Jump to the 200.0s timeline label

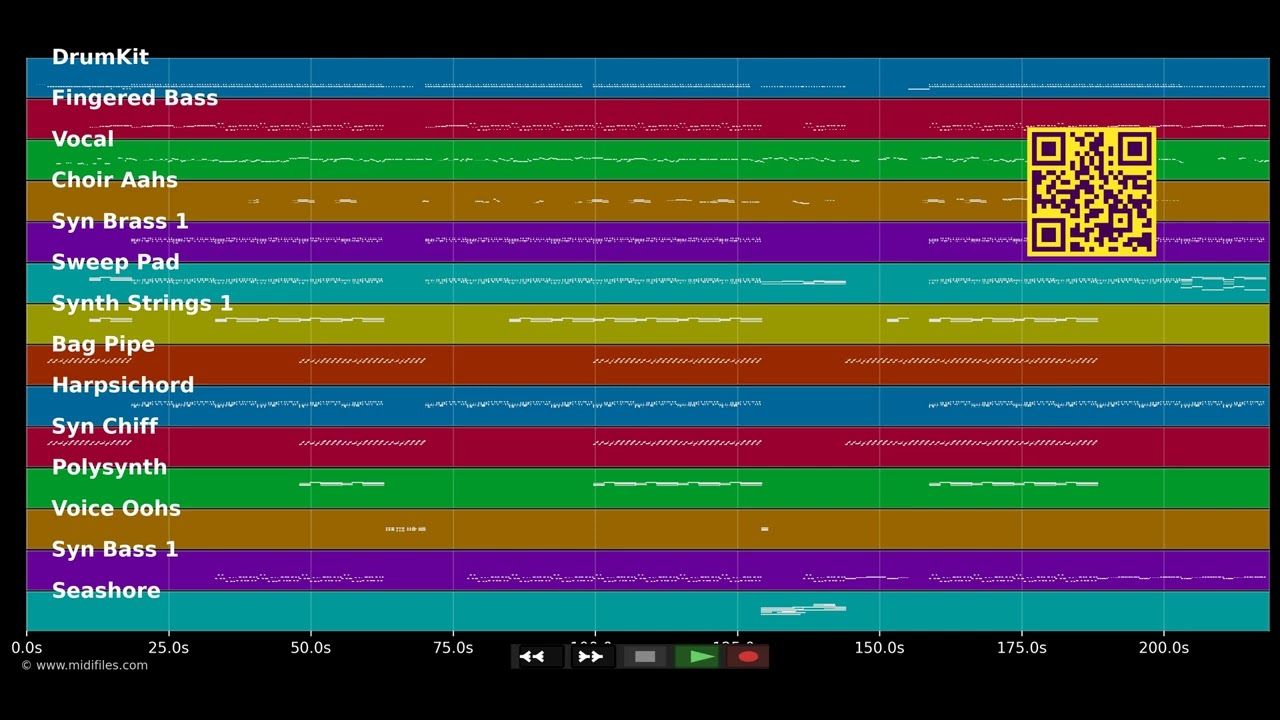[x=1164, y=648]
